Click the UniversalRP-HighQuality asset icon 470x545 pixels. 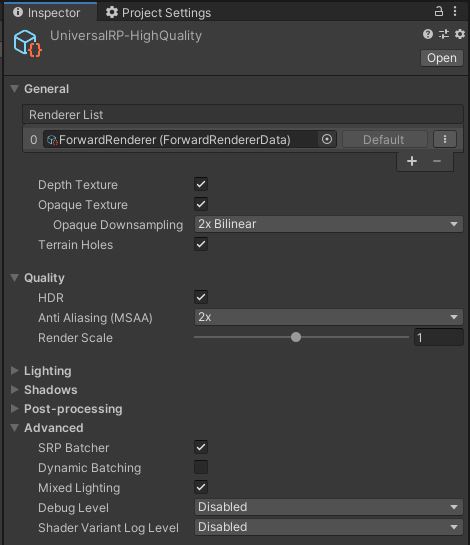[27, 43]
